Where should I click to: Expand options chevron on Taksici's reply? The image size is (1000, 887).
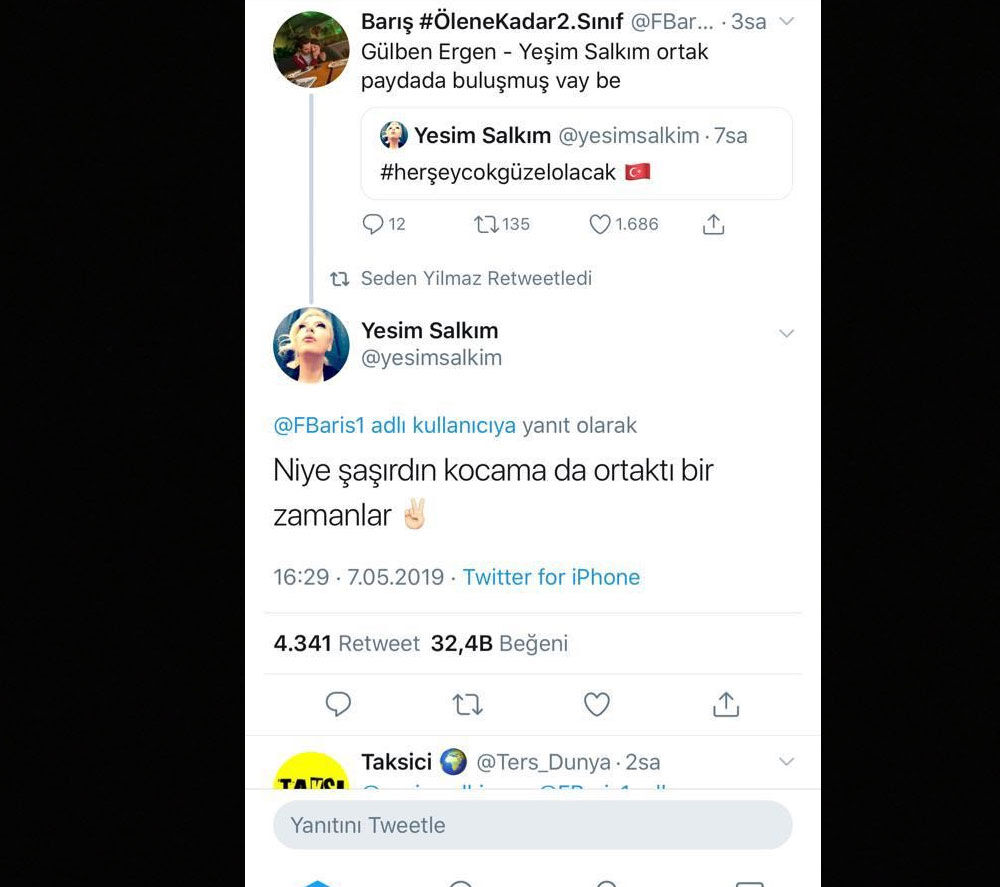click(x=786, y=762)
